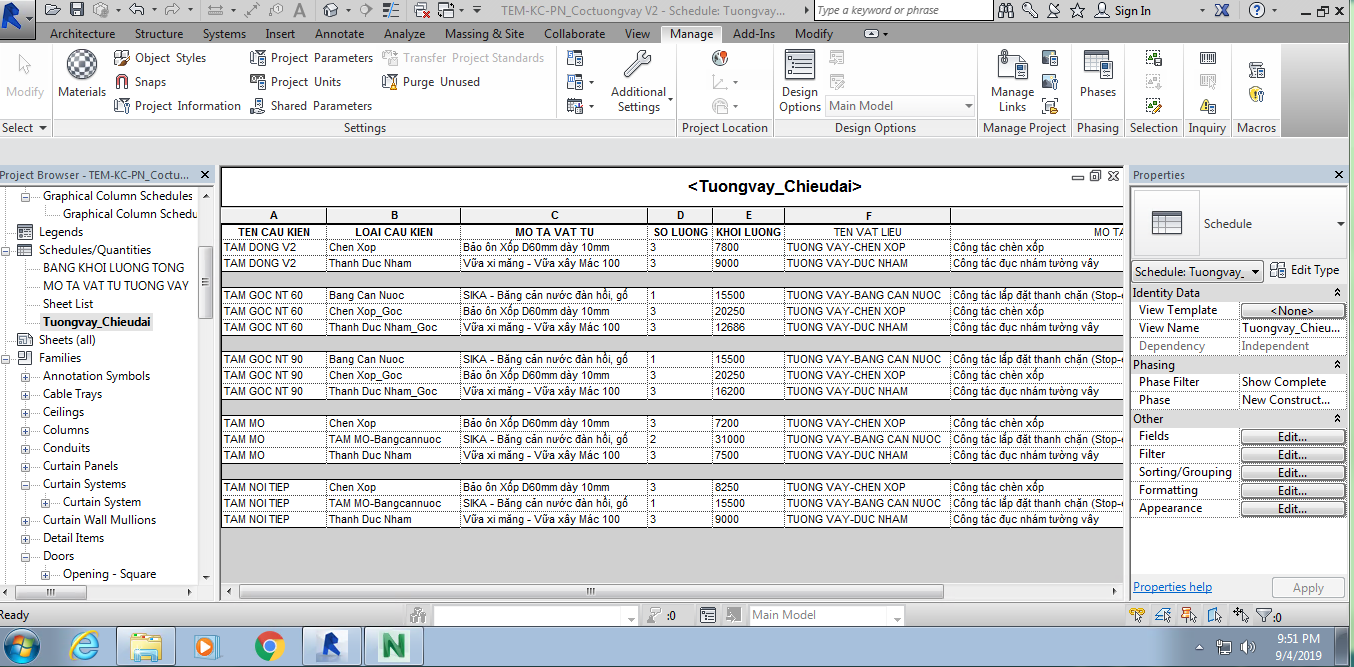1354x667 pixels.
Task: Click the Snaps tool
Action: (140, 82)
